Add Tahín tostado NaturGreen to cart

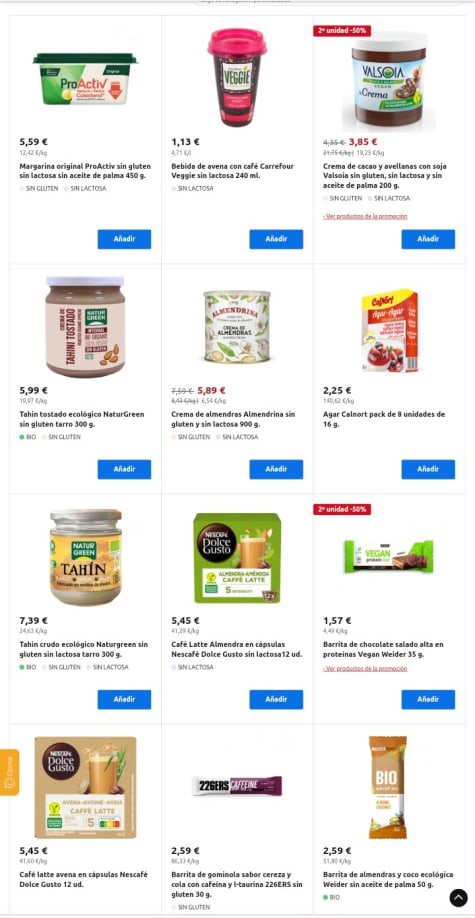[124, 469]
